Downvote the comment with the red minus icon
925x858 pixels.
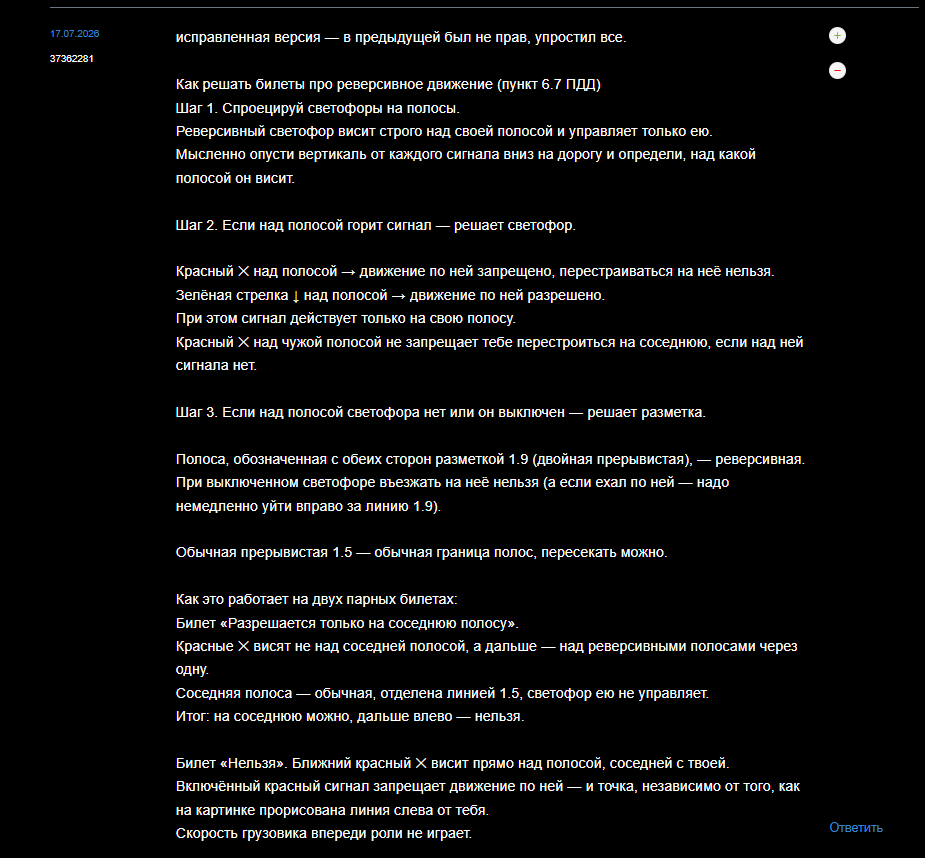[x=837, y=71]
